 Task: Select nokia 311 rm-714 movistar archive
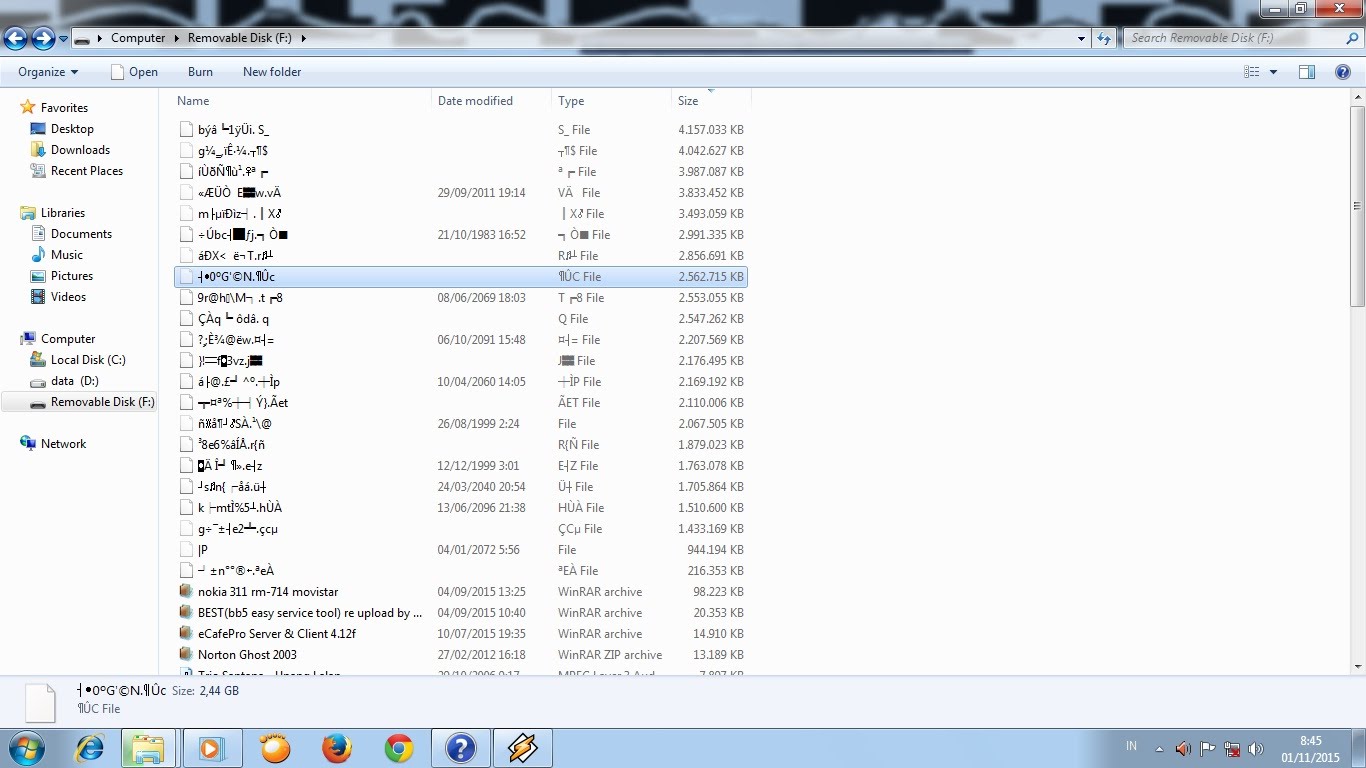[461, 592]
